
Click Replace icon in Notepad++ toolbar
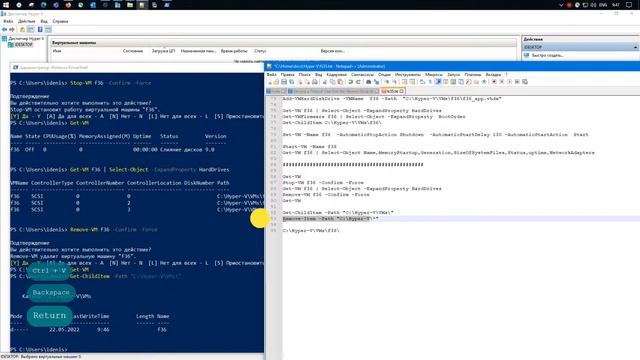pos(376,82)
